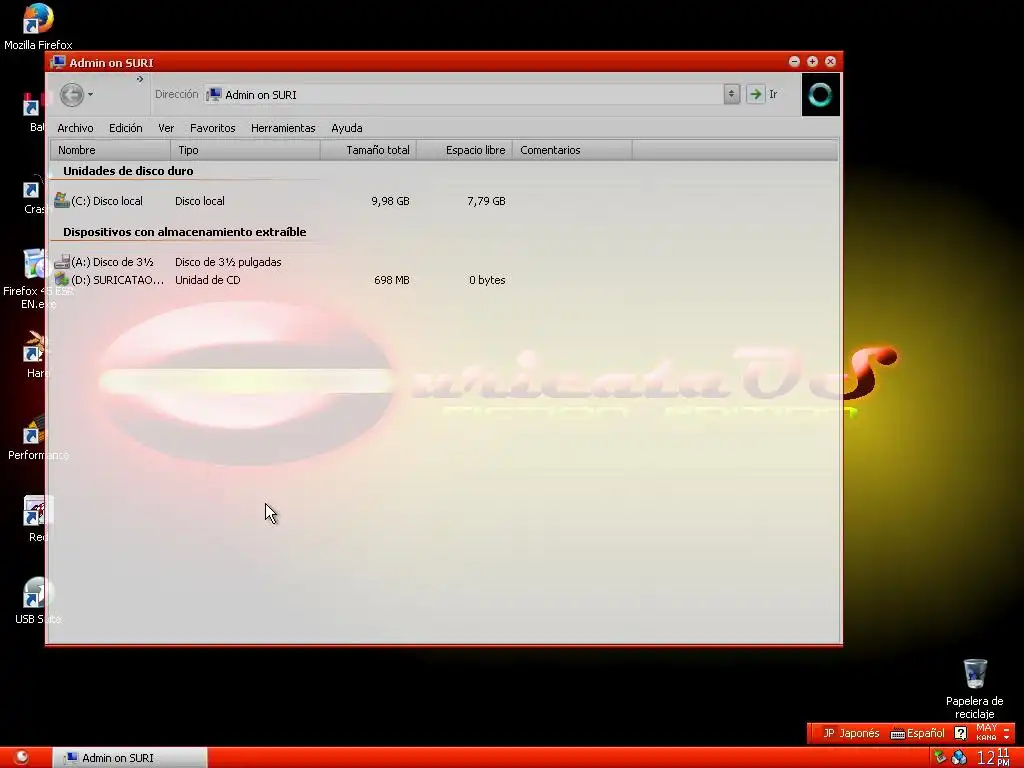This screenshot has height=768, width=1024.
Task: Go back with the Back arrow button
Action: tap(72, 95)
